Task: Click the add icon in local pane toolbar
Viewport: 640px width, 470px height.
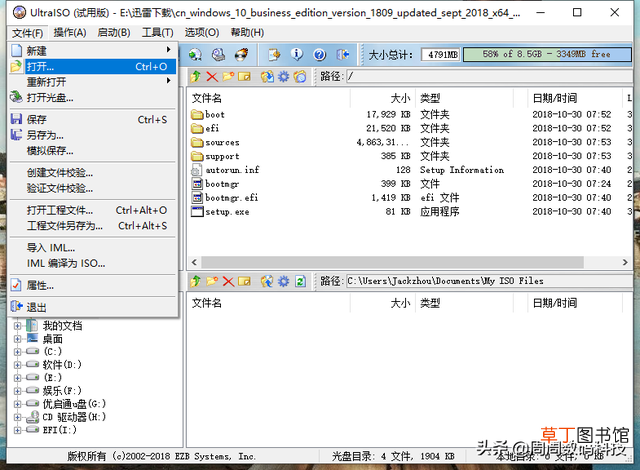Action: coord(267,281)
